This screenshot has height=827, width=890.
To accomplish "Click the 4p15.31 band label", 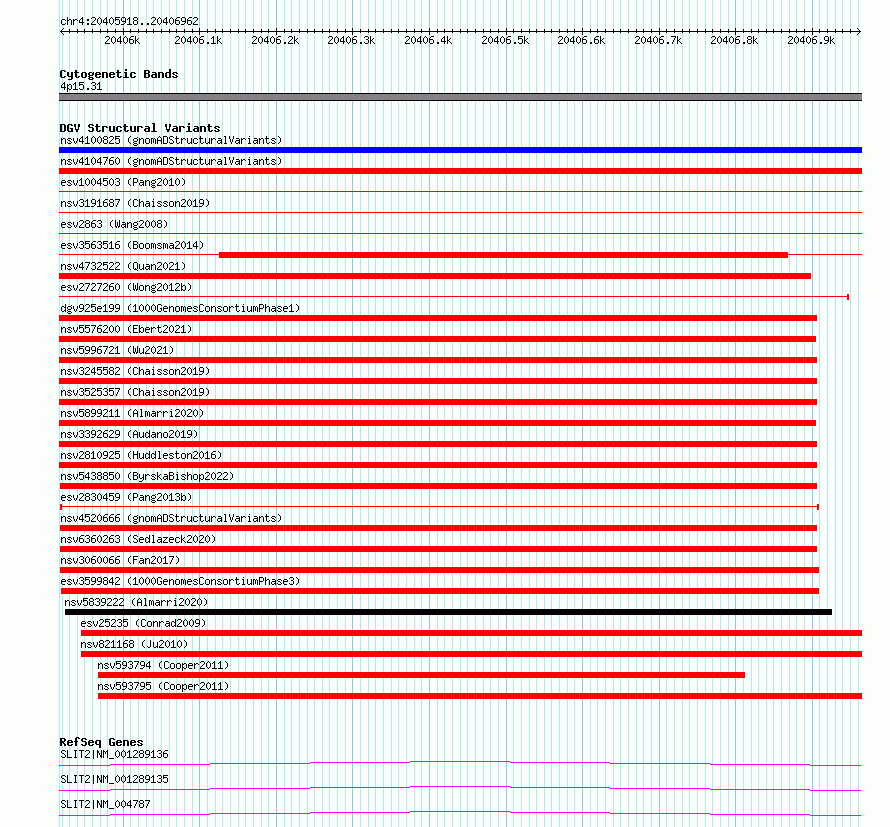I will [x=81, y=86].
